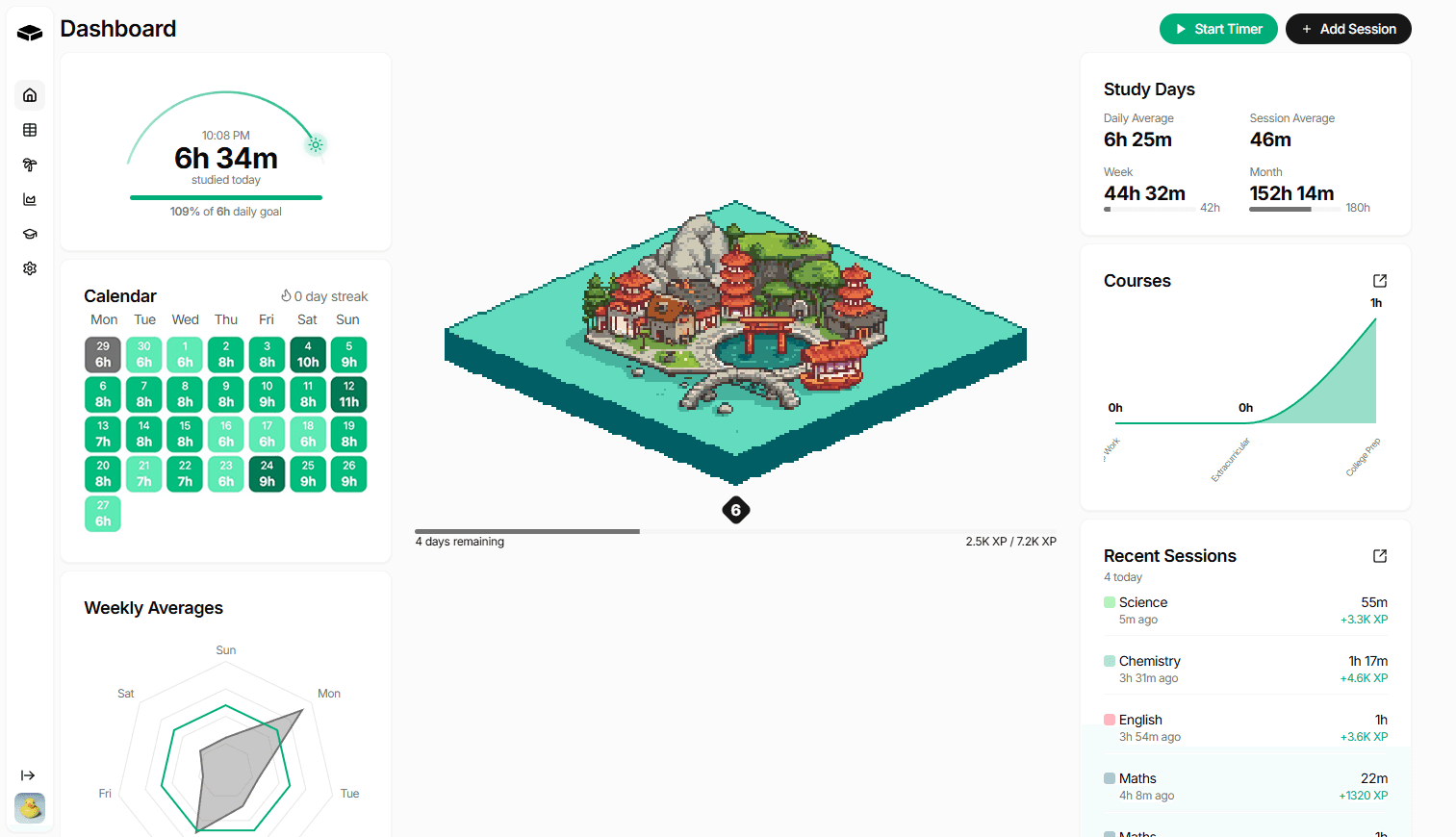Image resolution: width=1456 pixels, height=837 pixels.
Task: Click the home icon in the sidebar
Action: pos(30,95)
